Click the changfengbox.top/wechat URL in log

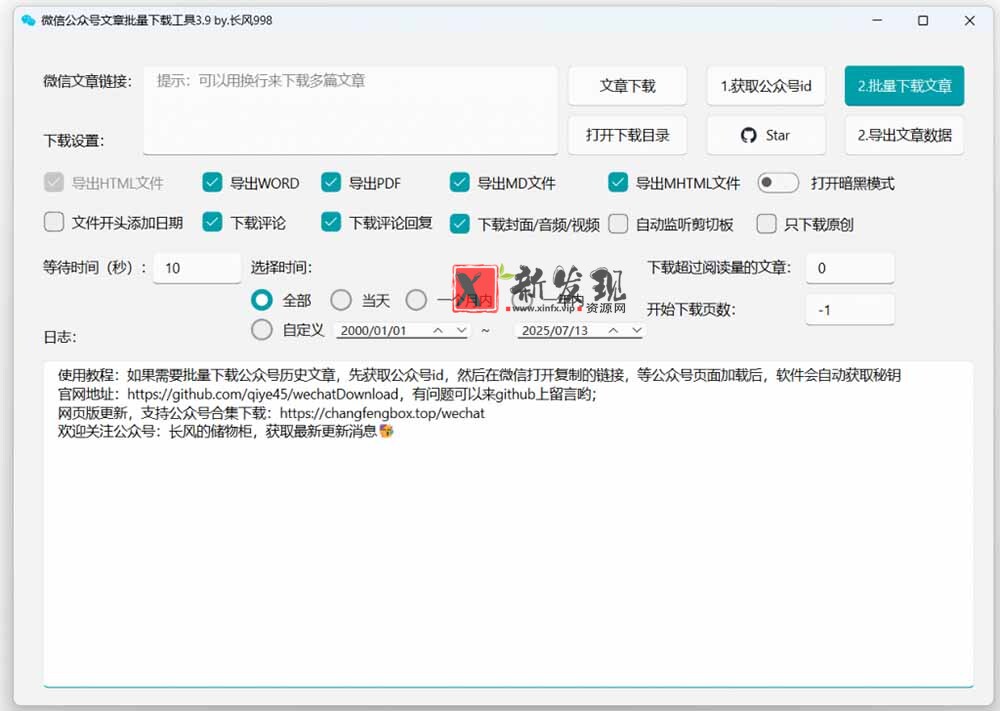(x=382, y=413)
